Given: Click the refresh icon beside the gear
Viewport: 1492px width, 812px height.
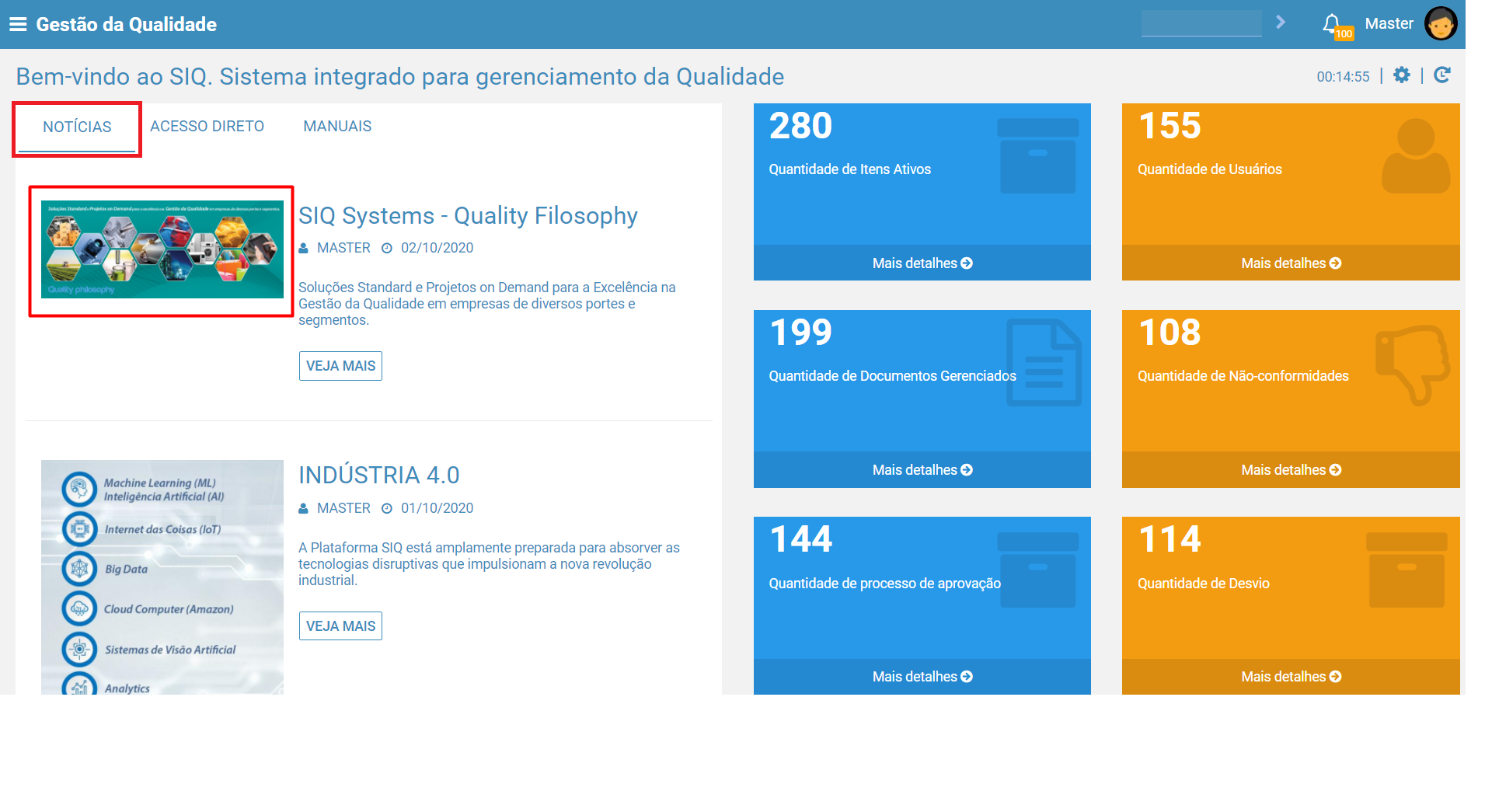Looking at the screenshot, I should pyautogui.click(x=1442, y=75).
